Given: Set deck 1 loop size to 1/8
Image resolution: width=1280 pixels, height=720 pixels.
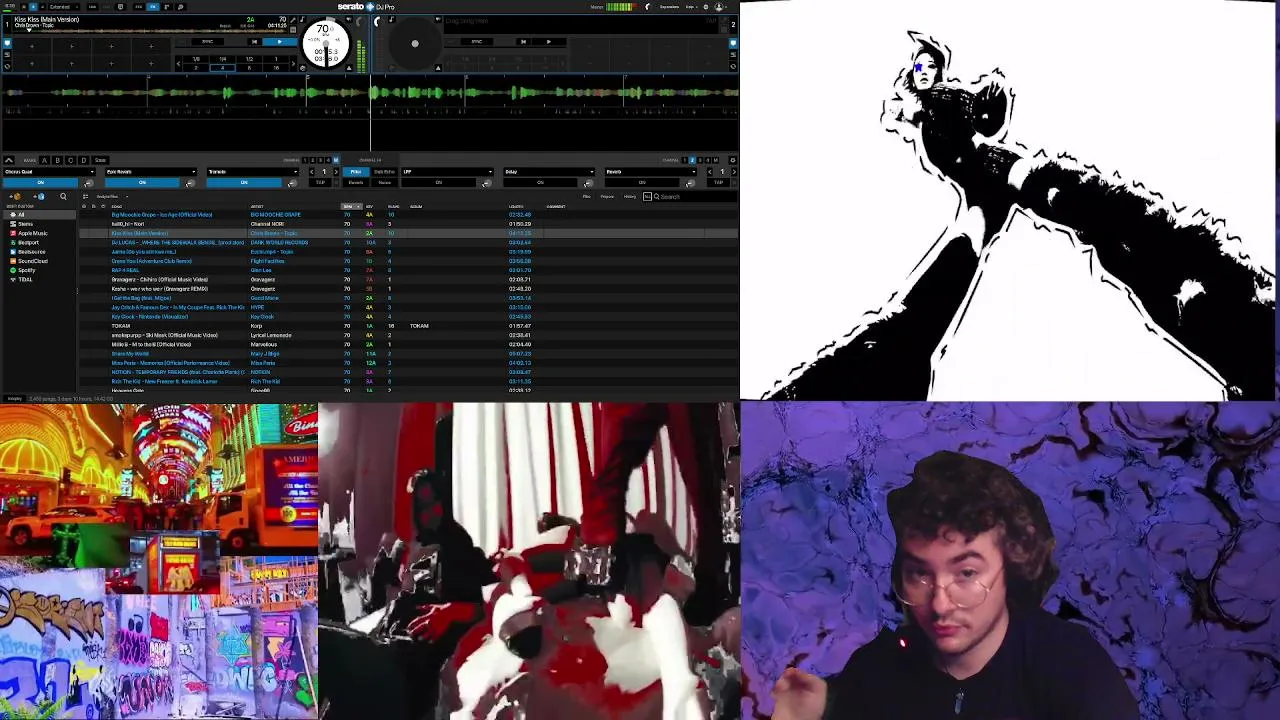Looking at the screenshot, I should (197, 59).
